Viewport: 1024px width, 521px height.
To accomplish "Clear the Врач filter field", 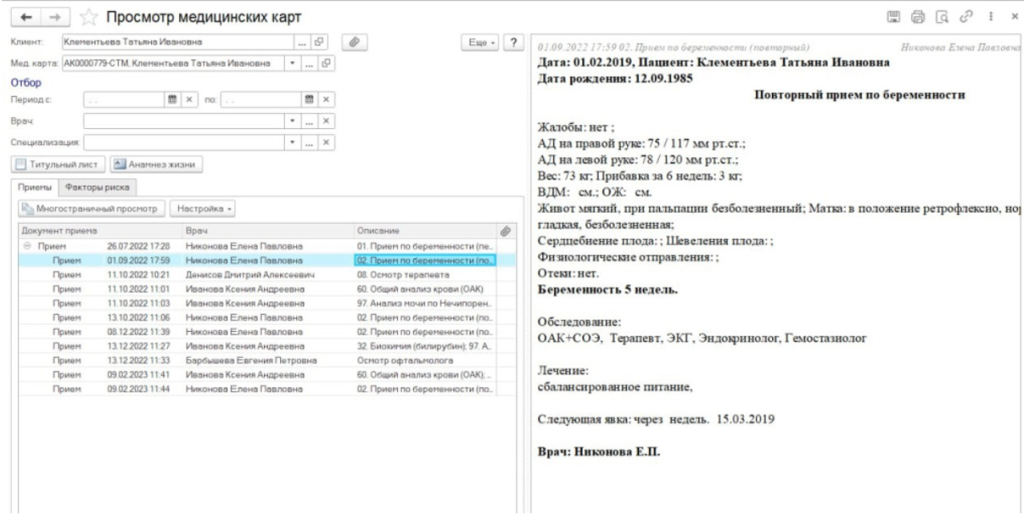I will point(325,121).
